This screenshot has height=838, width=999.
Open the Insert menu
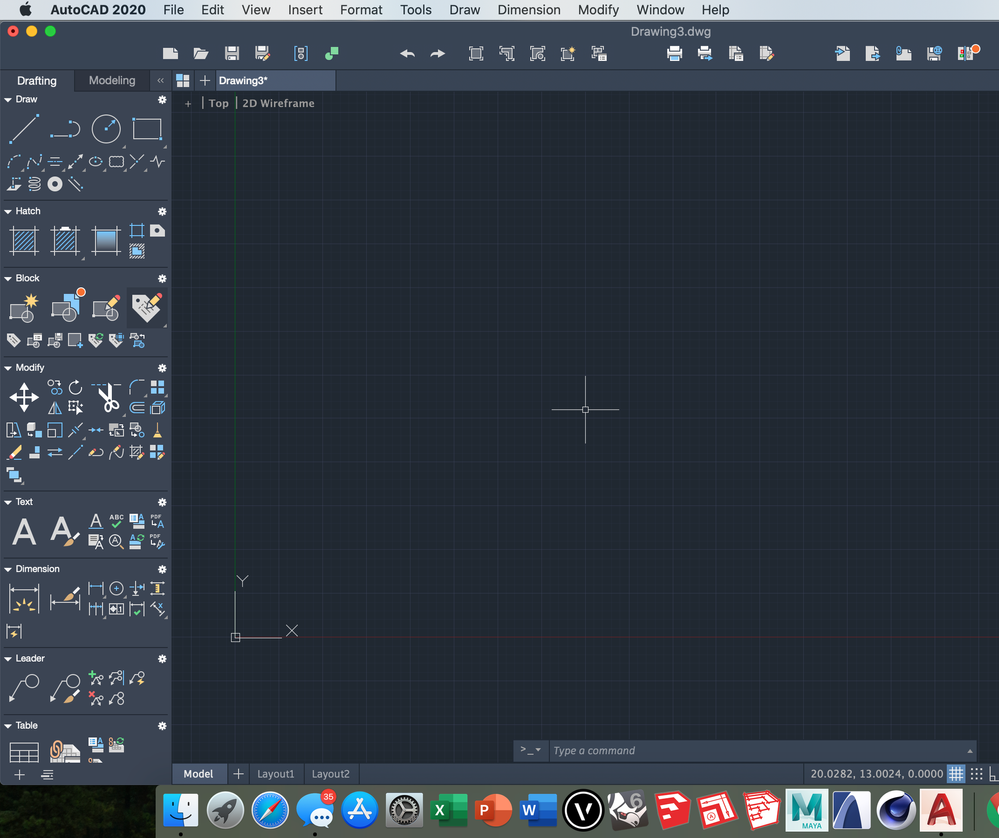(305, 10)
